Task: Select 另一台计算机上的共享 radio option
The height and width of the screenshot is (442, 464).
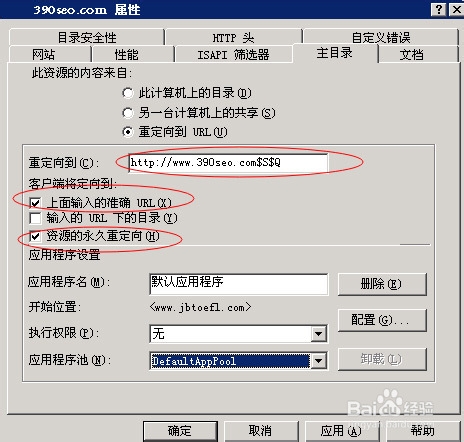Action: [128, 113]
